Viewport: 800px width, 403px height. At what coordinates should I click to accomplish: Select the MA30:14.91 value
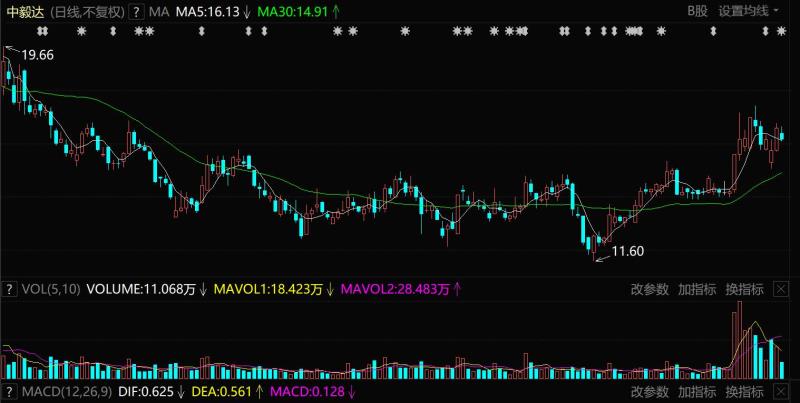(x=292, y=11)
